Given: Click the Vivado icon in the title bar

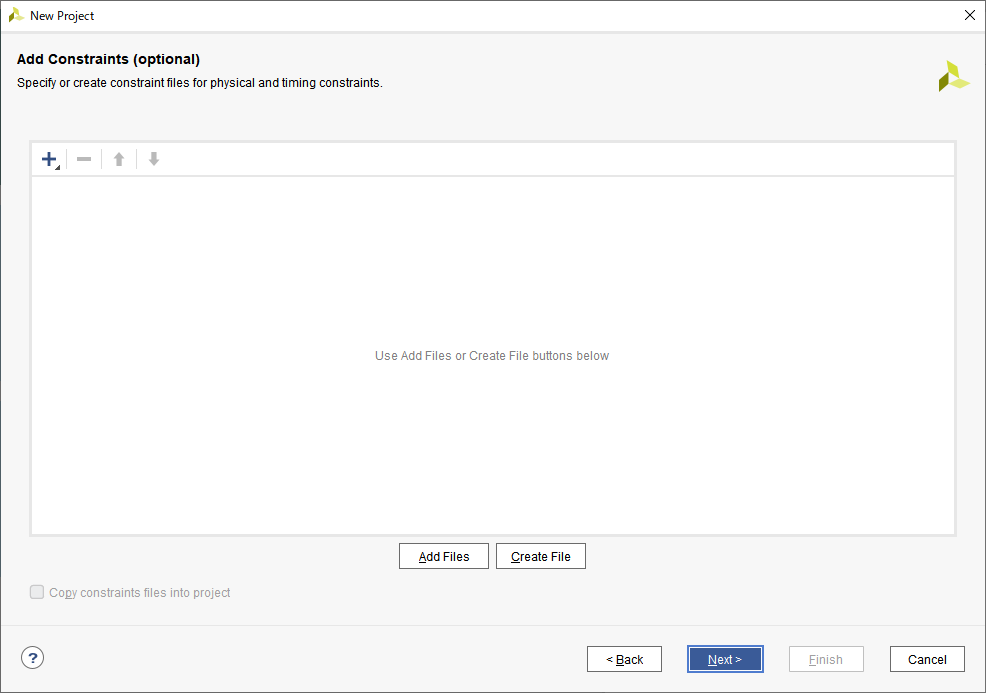Looking at the screenshot, I should (x=16, y=15).
